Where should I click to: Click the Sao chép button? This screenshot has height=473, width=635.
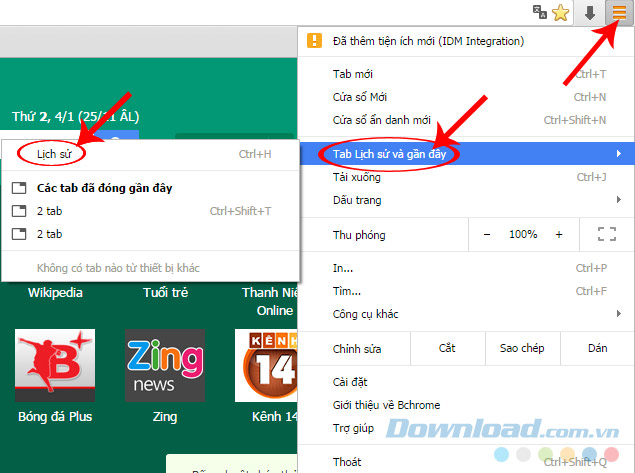click(x=522, y=348)
